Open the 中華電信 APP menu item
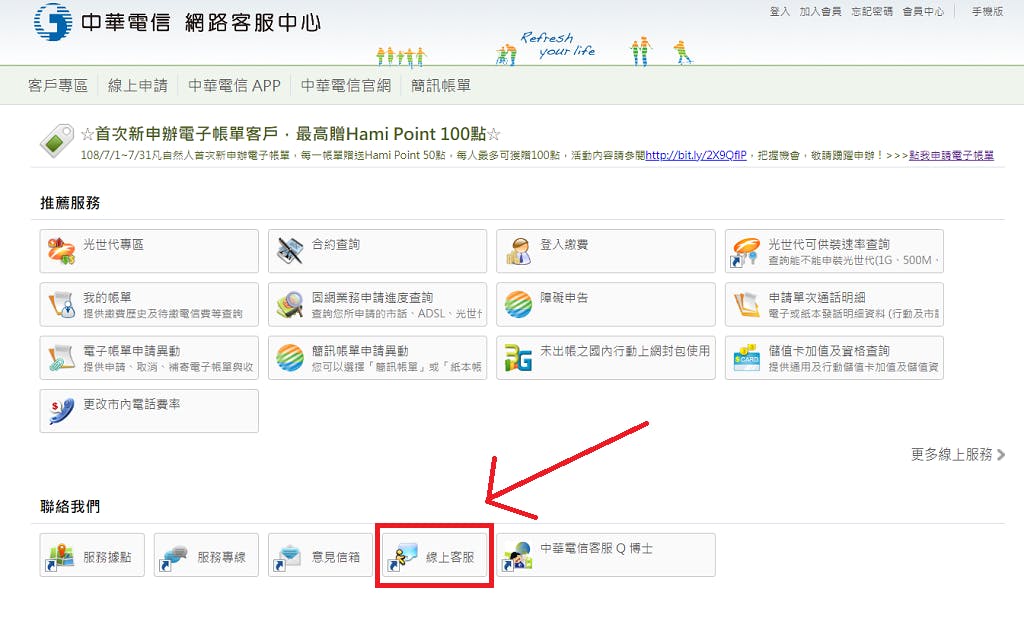1024x631 pixels. click(234, 86)
